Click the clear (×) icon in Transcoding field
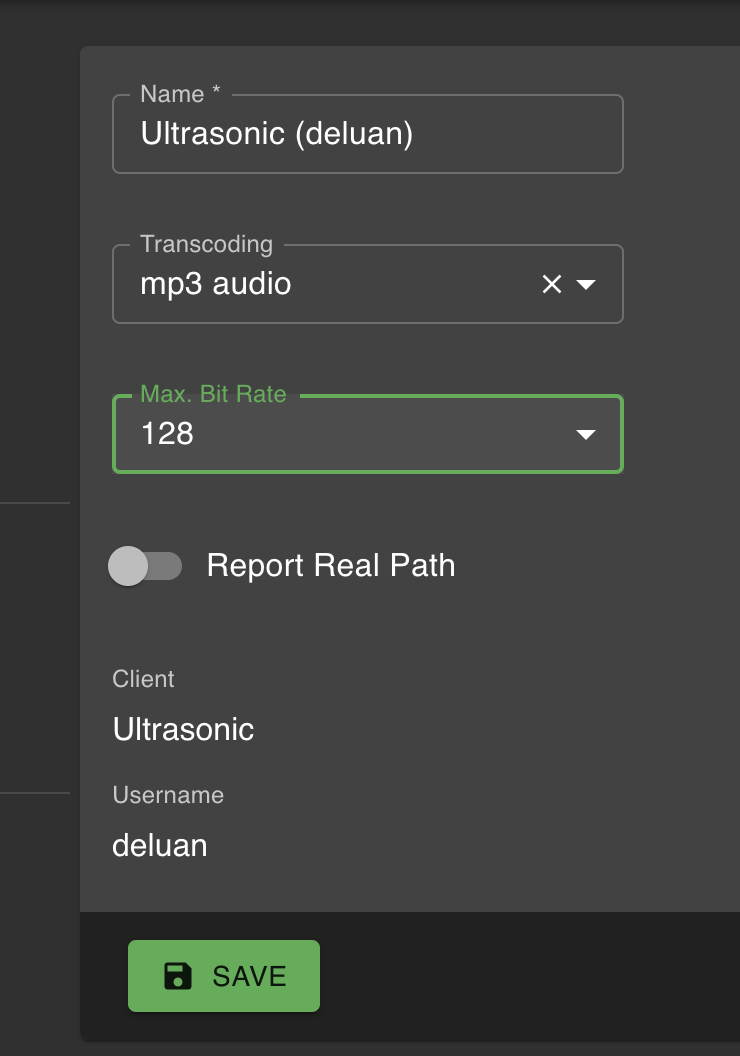740x1056 pixels. 550,284
